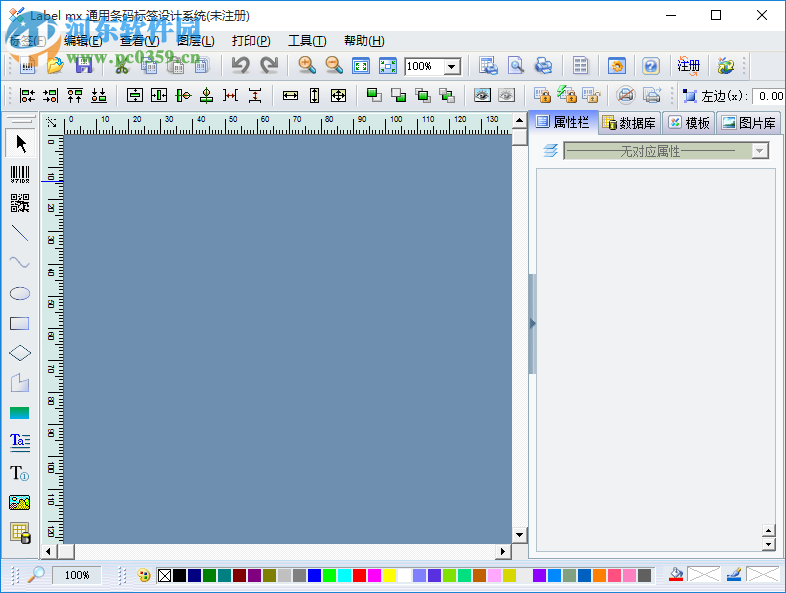Viewport: 786px width, 593px height.
Task: Select the diamond shape tool
Action: click(20, 353)
